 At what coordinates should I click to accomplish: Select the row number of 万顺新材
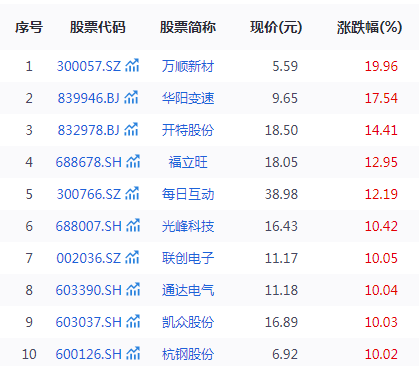click(x=29, y=66)
